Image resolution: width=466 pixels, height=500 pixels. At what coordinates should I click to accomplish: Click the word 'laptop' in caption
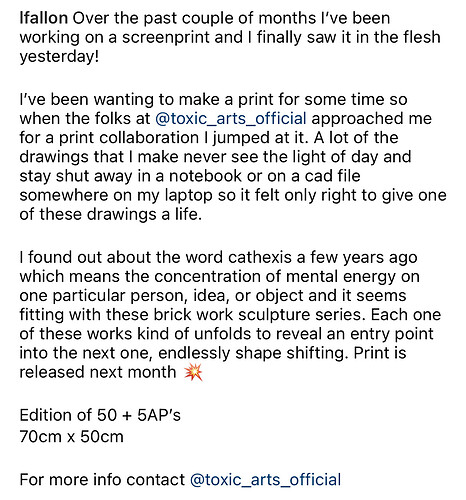point(189,196)
